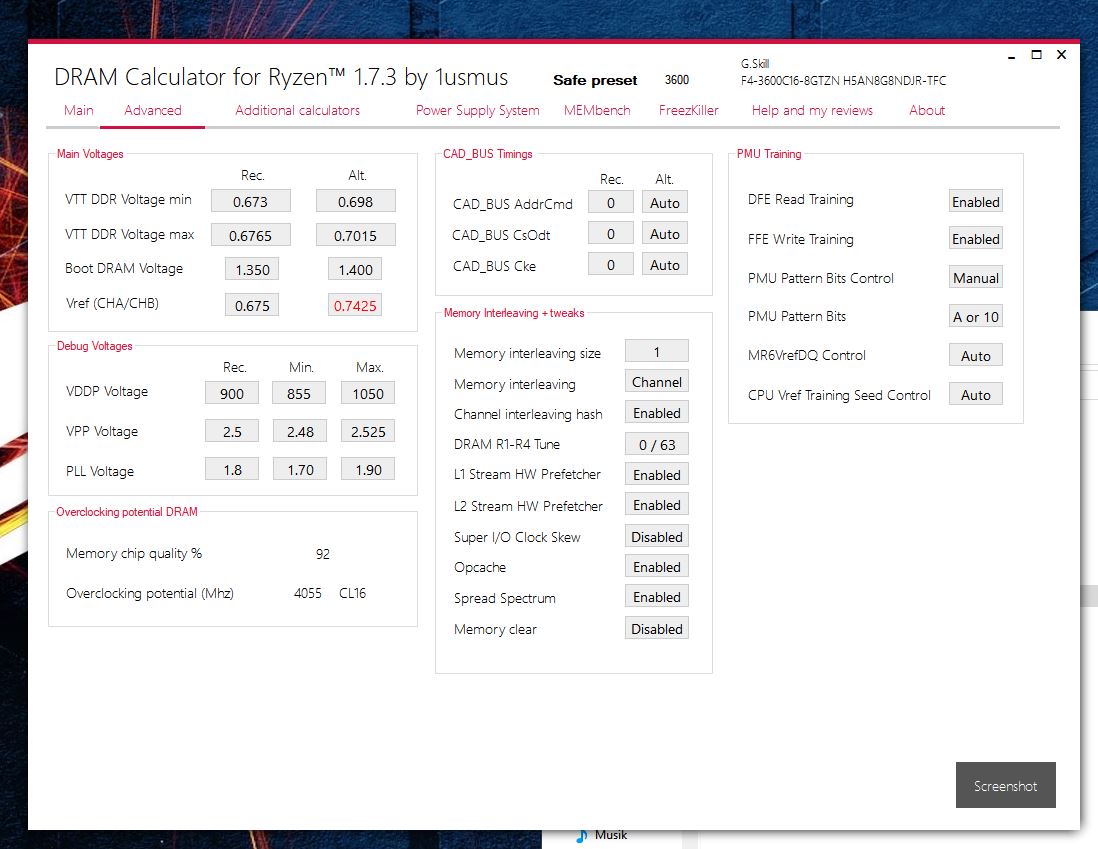
Task: Switch to the Main tab
Action: pyautogui.click(x=78, y=110)
